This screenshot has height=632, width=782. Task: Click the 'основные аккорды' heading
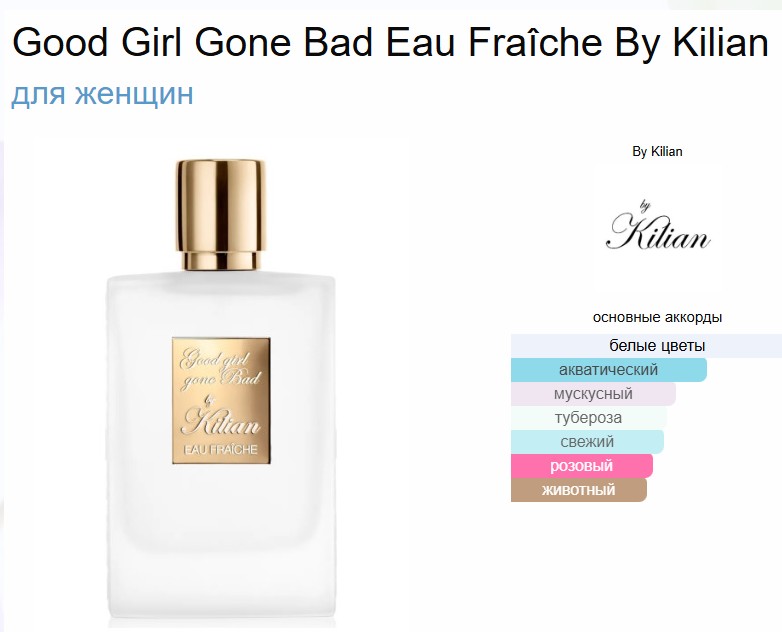[657, 317]
